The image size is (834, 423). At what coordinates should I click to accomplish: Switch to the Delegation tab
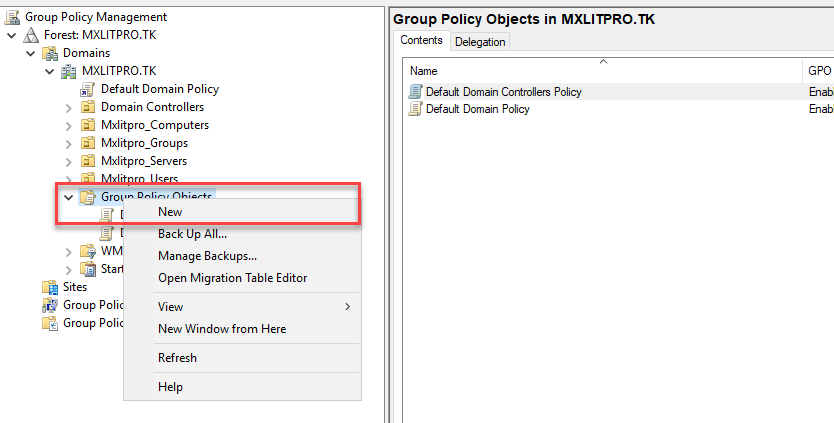(x=480, y=41)
